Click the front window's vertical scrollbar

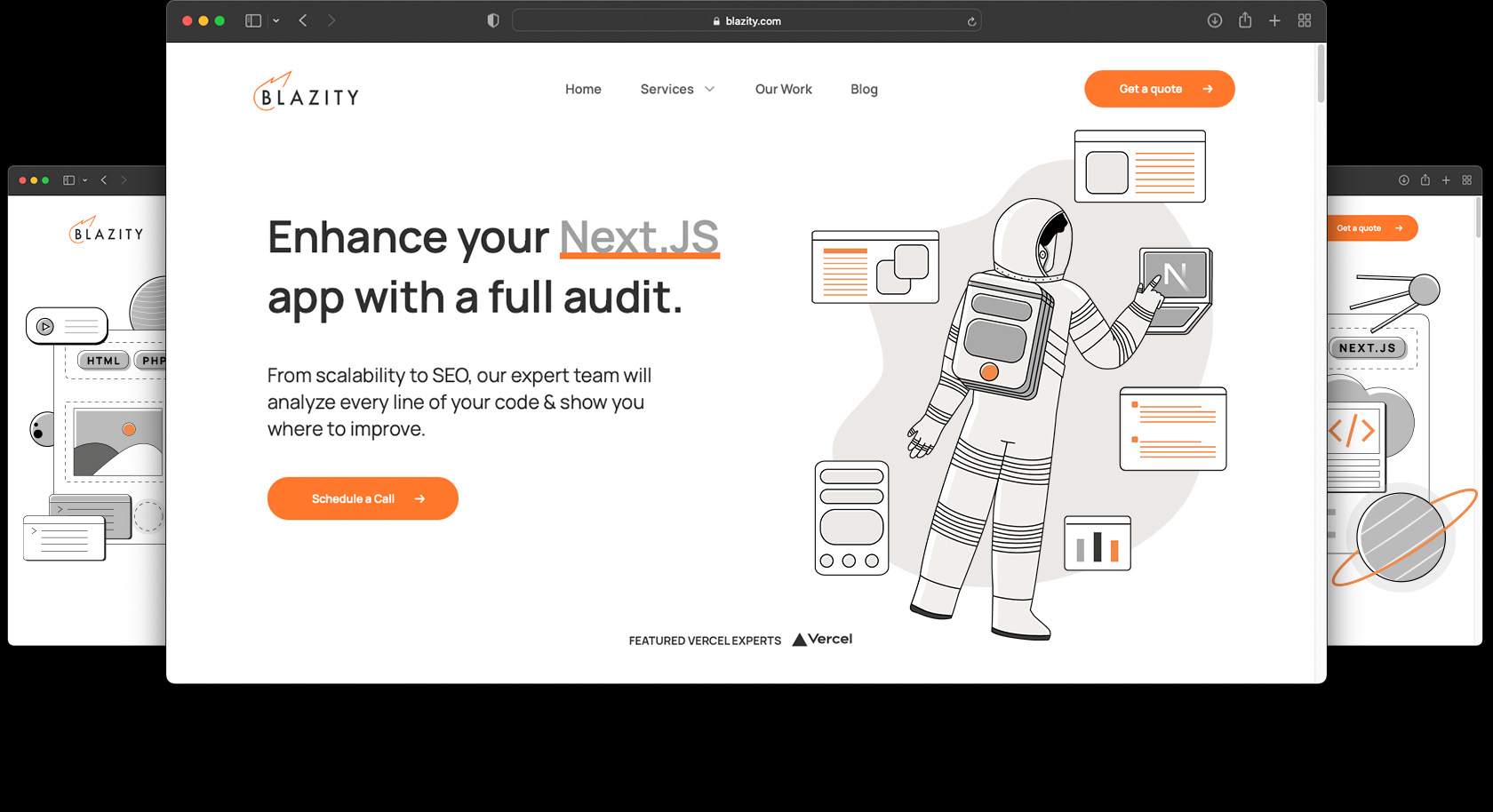click(x=1321, y=74)
